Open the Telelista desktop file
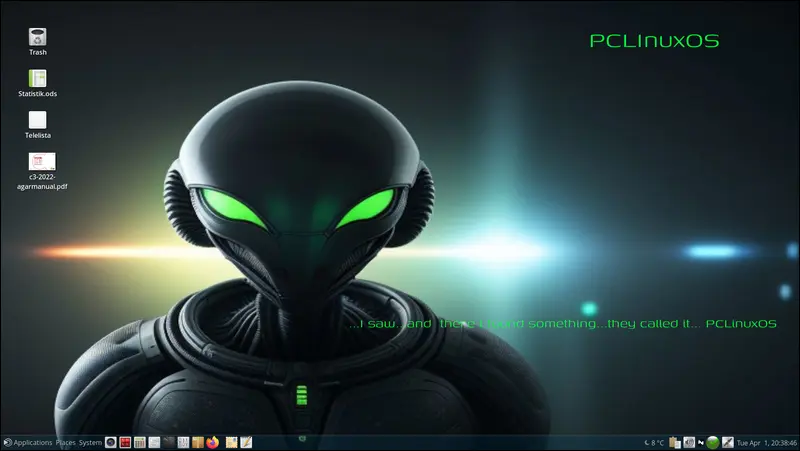The image size is (800, 451). click(37, 124)
